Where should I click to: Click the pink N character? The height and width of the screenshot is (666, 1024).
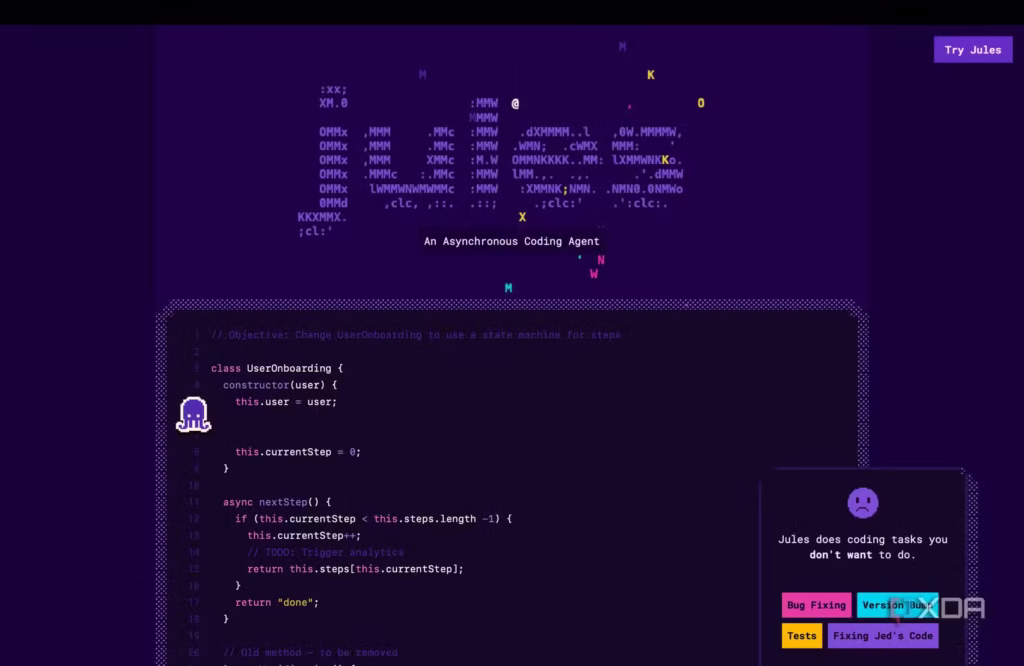point(601,260)
